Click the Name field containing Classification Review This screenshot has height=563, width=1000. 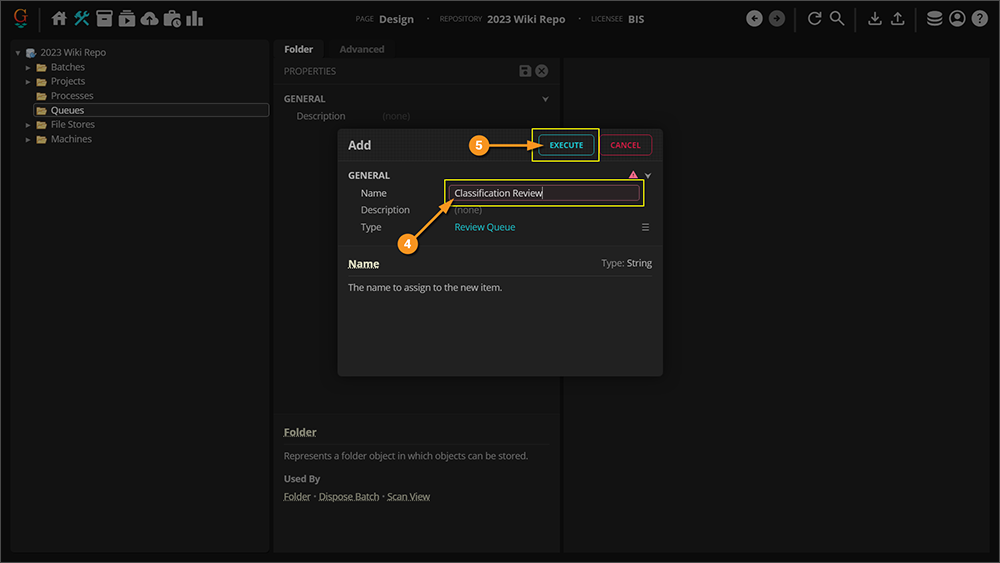pos(545,193)
